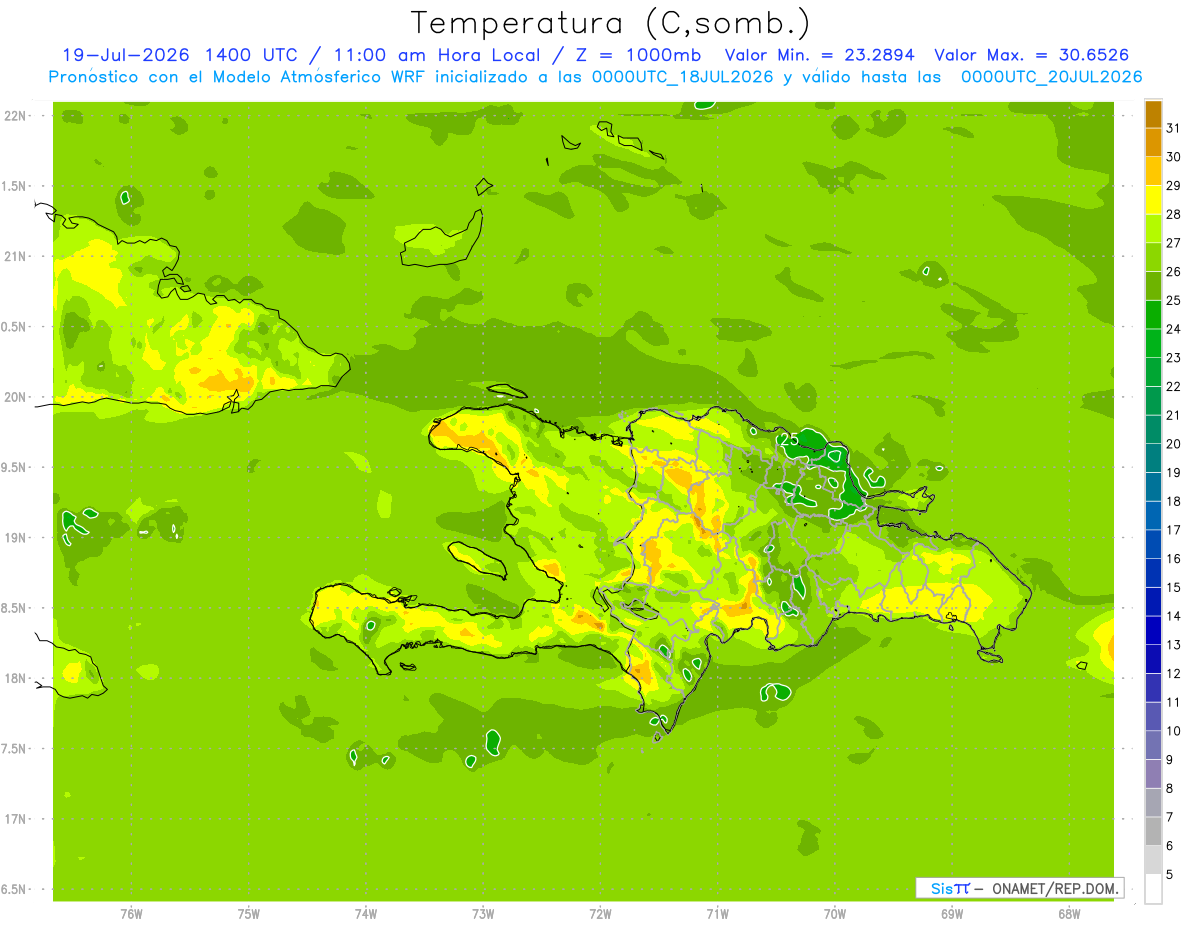The height and width of the screenshot is (927, 1200).
Task: Select 'Valor Max. = 30.6526' in header
Action: tap(1032, 55)
